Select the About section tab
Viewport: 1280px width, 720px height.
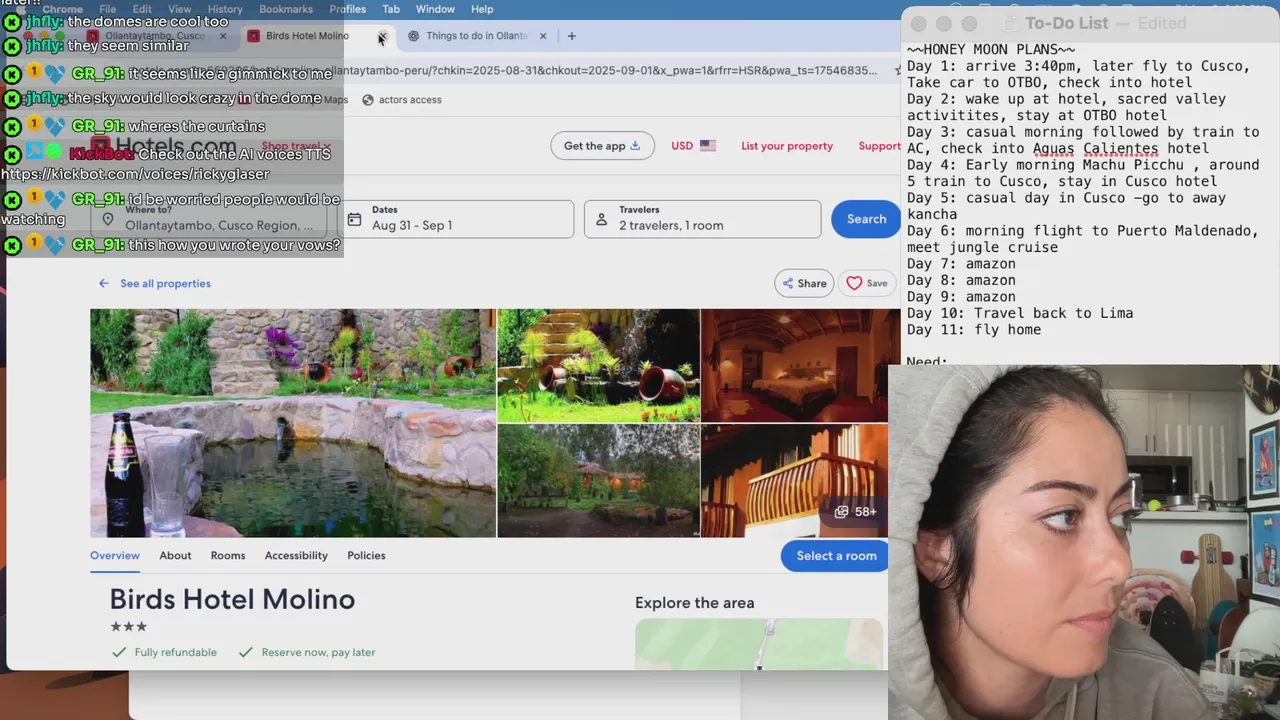click(175, 556)
